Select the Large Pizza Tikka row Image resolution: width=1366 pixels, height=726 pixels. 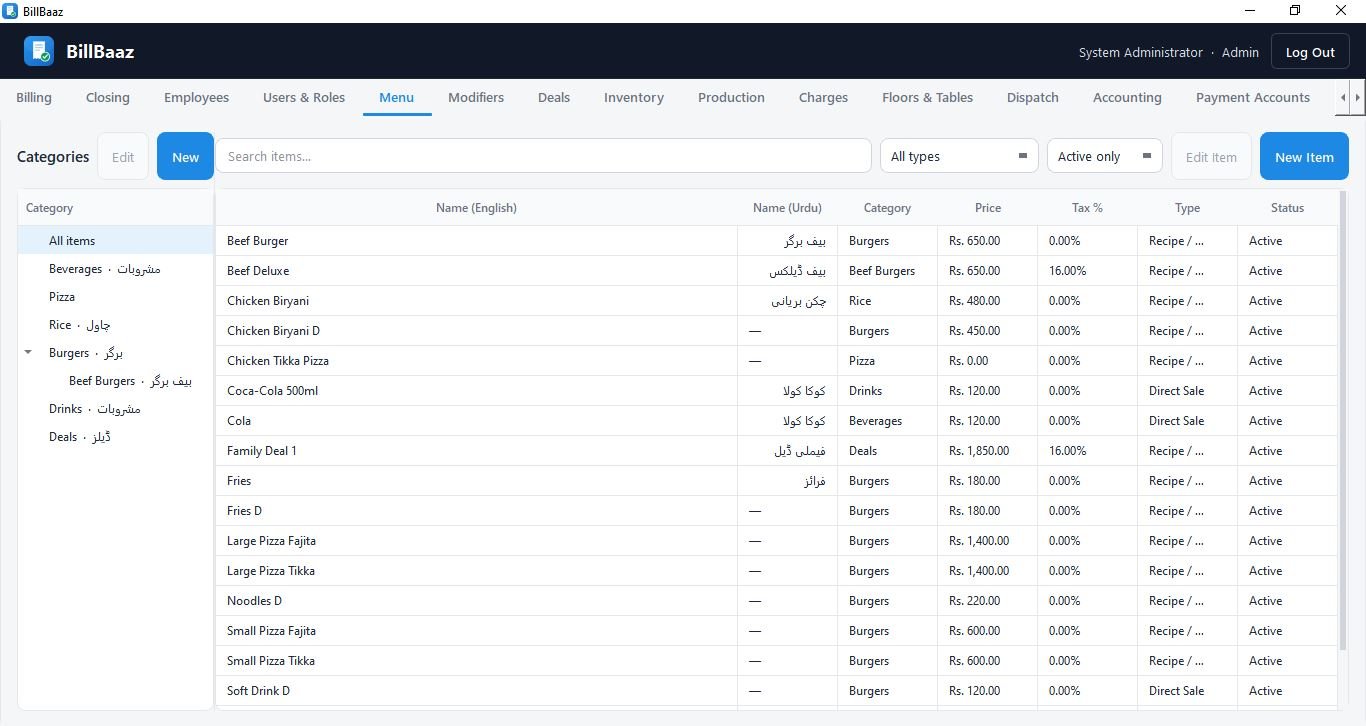777,571
